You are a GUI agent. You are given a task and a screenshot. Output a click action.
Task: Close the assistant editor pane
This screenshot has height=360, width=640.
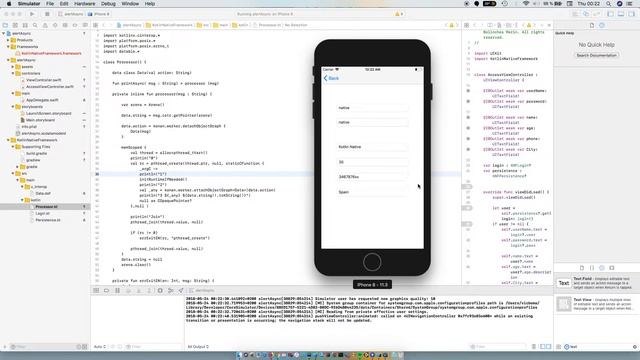tap(549, 25)
